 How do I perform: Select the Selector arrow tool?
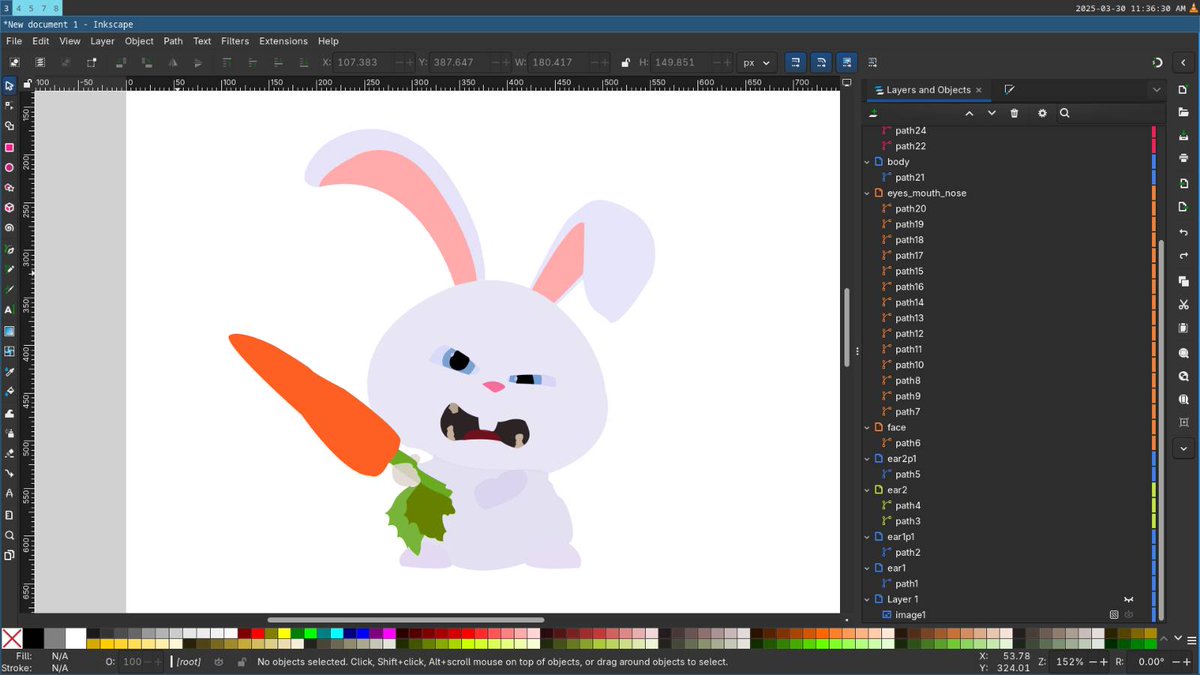9,86
